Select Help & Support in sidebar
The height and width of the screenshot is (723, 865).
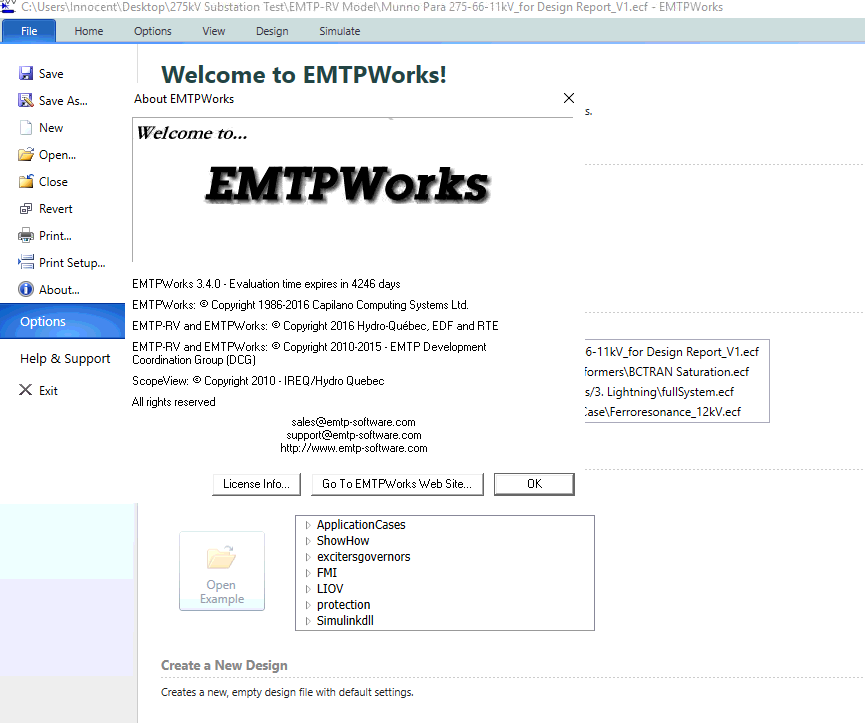click(65, 358)
